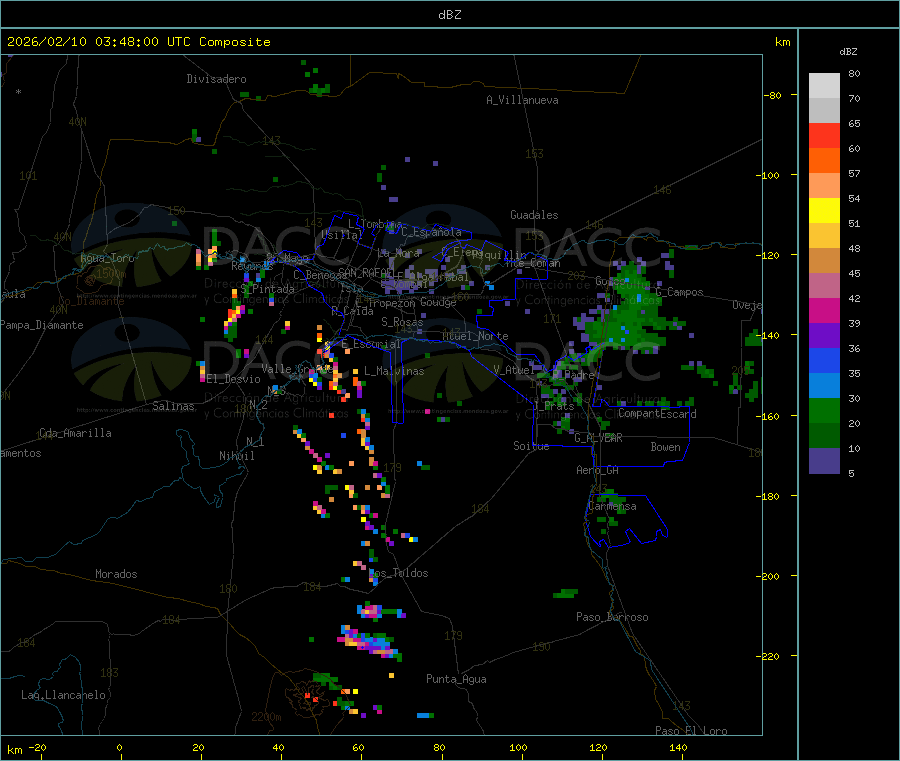Click the white 80 dBZ legend swatch
The width and height of the screenshot is (900, 761).
click(x=824, y=86)
